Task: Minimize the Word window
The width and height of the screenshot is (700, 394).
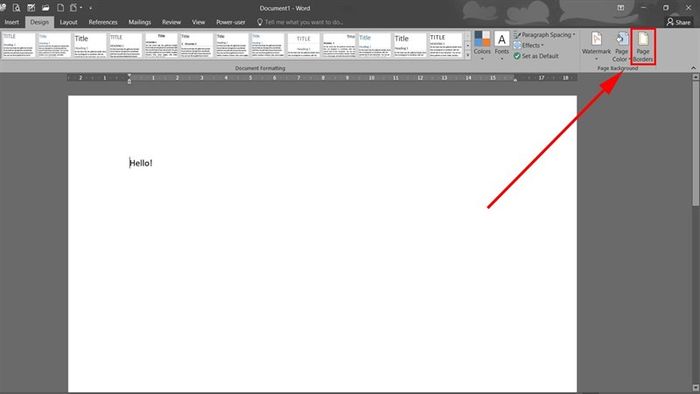Action: point(643,8)
